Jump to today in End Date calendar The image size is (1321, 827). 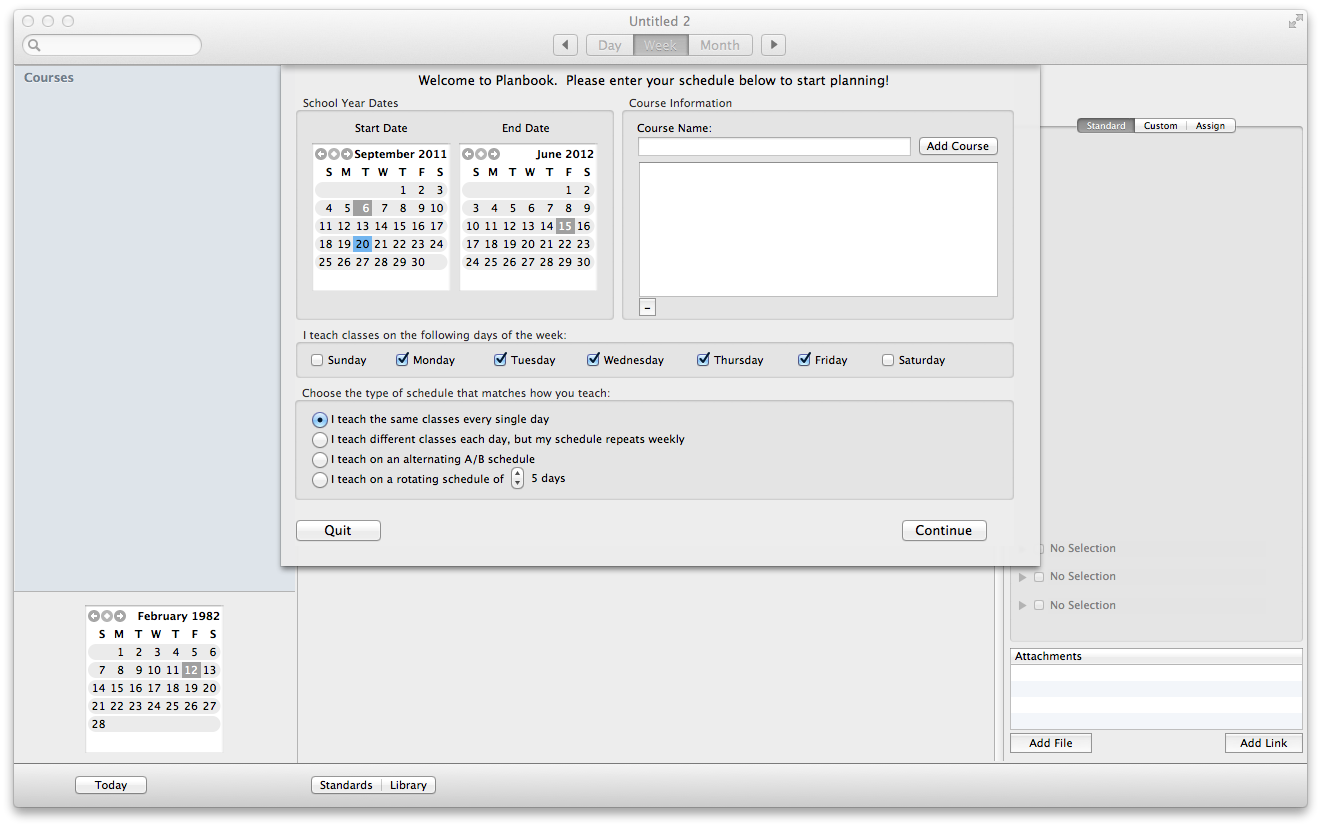pos(481,154)
